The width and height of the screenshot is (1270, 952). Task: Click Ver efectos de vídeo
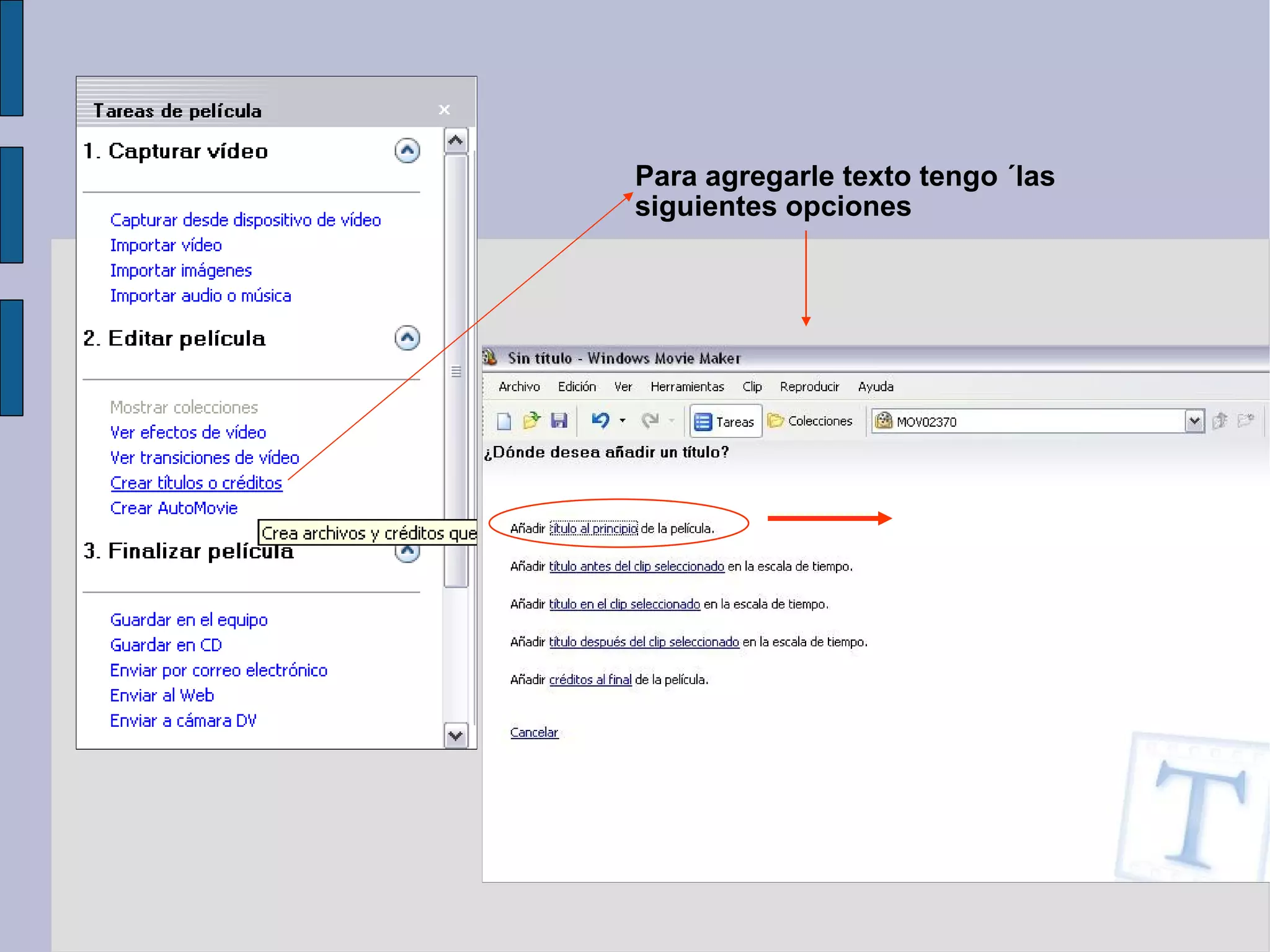189,432
